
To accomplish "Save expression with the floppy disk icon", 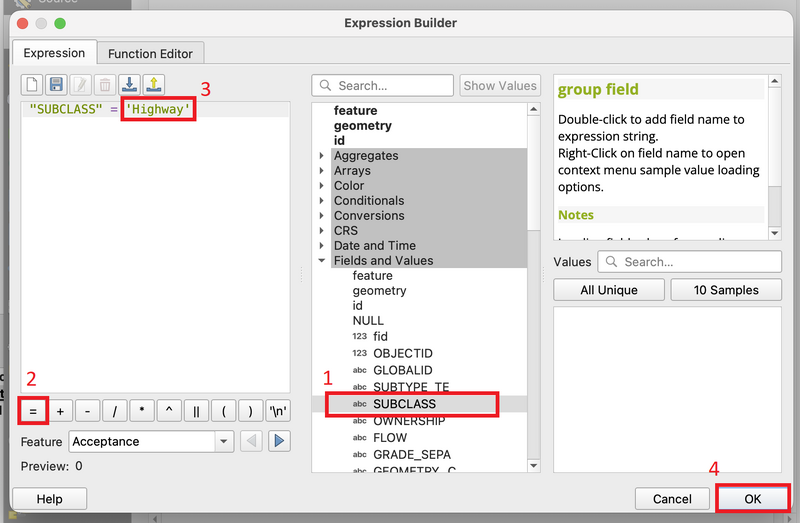I will 56,85.
